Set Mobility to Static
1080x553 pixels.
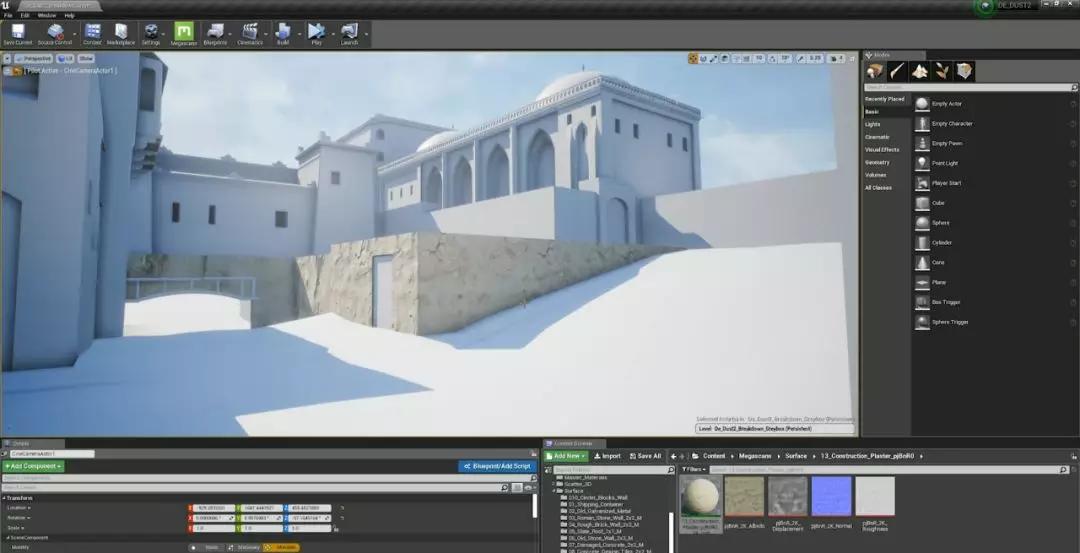[x=207, y=547]
